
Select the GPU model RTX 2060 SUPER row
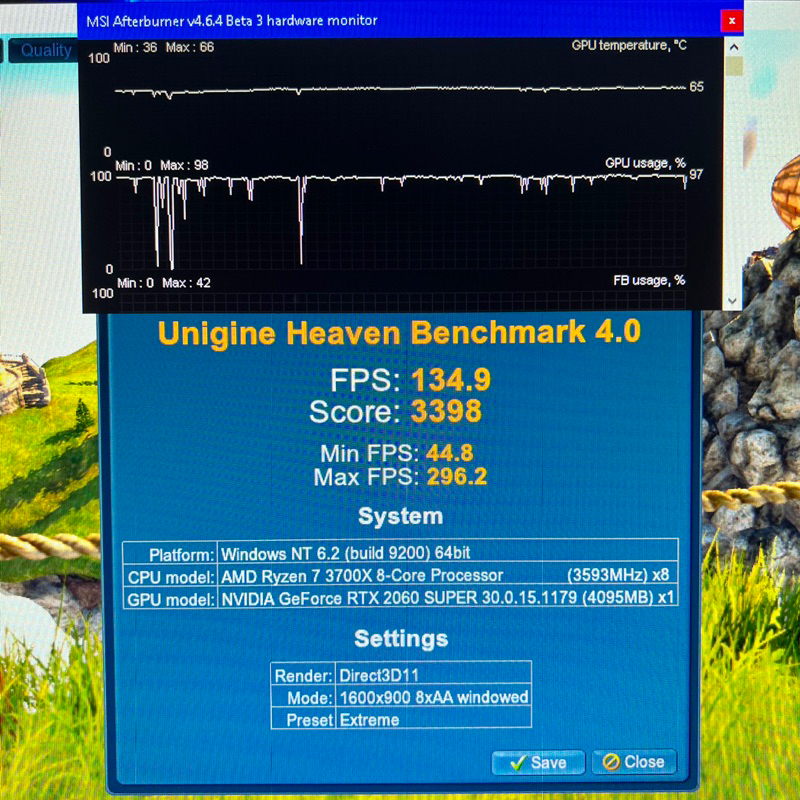tap(400, 598)
